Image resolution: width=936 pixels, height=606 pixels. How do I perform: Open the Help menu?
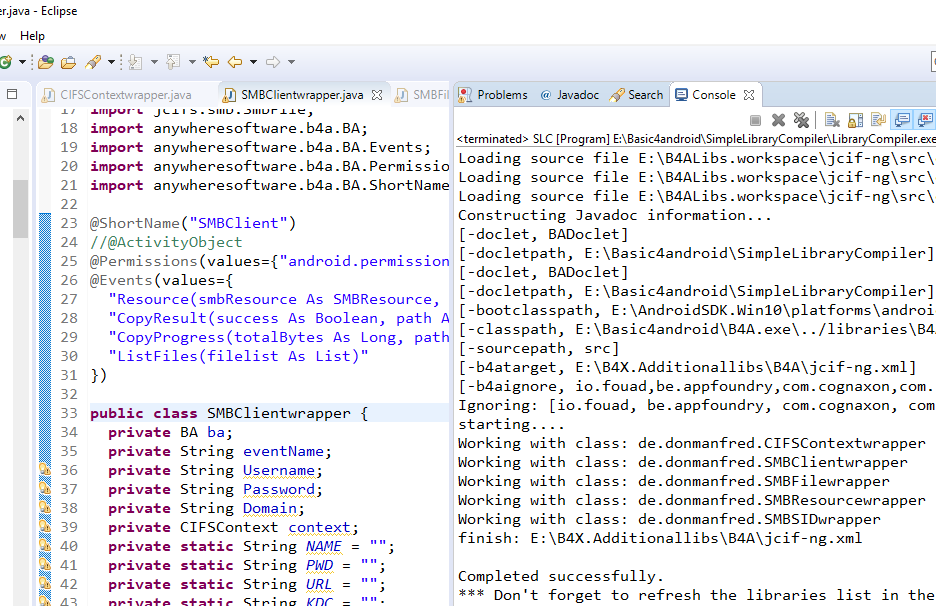[32, 36]
